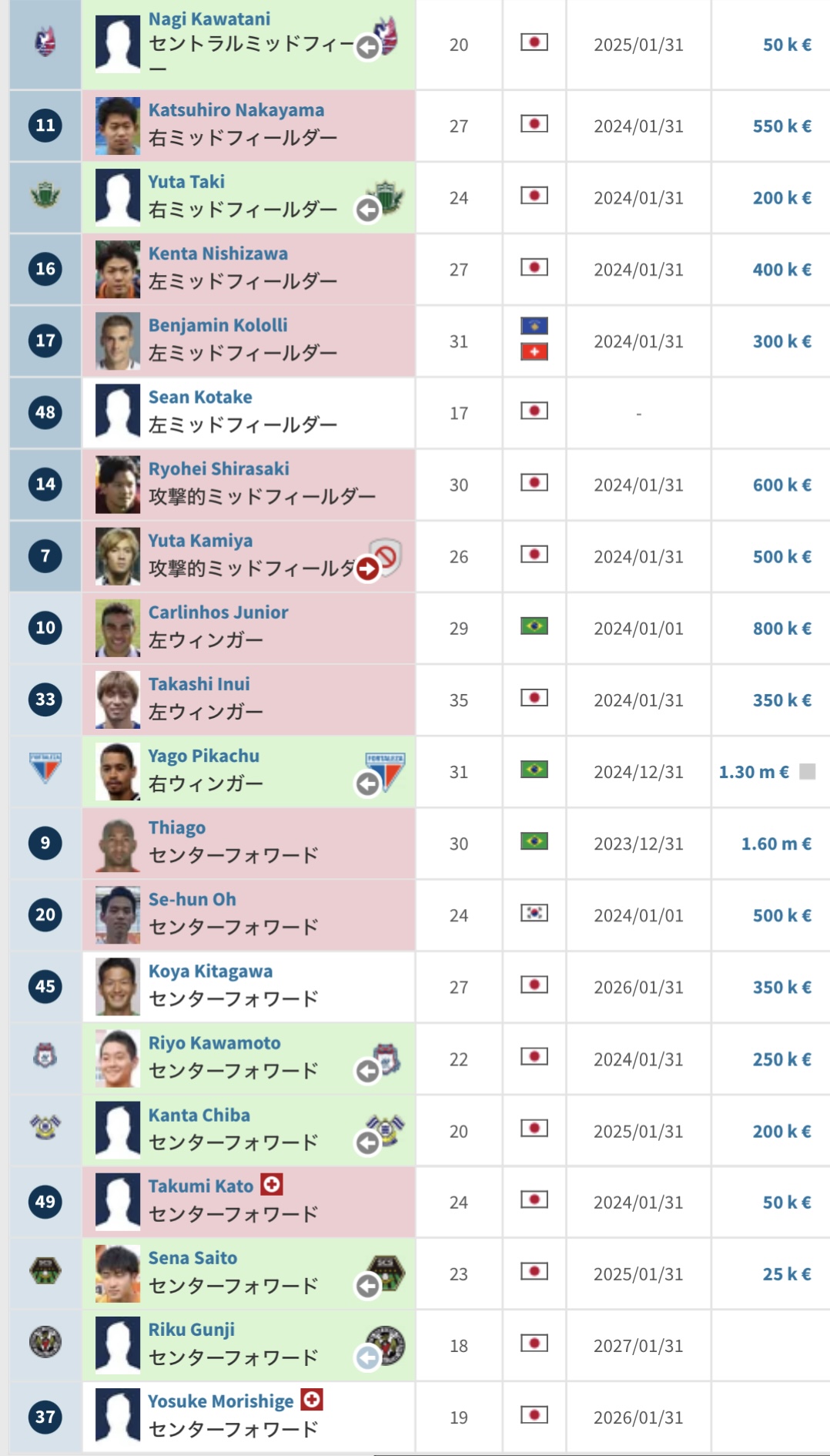Click Ryohei Shirasaki's portrait thumbnail

[x=118, y=485]
